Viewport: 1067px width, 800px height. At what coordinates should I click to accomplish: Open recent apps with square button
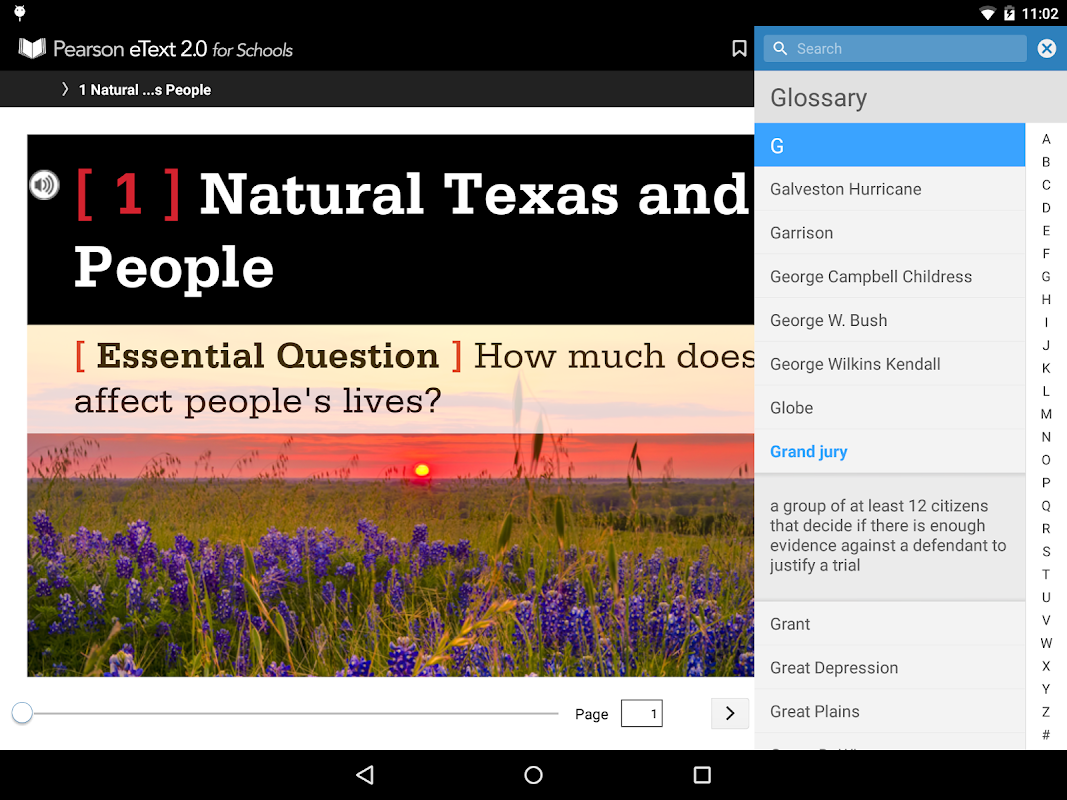(x=702, y=775)
